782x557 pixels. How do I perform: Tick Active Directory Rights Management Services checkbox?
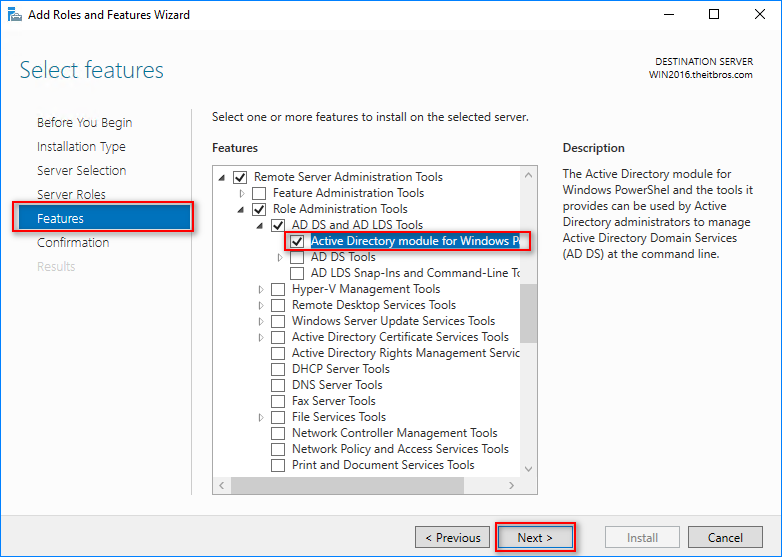(x=278, y=353)
